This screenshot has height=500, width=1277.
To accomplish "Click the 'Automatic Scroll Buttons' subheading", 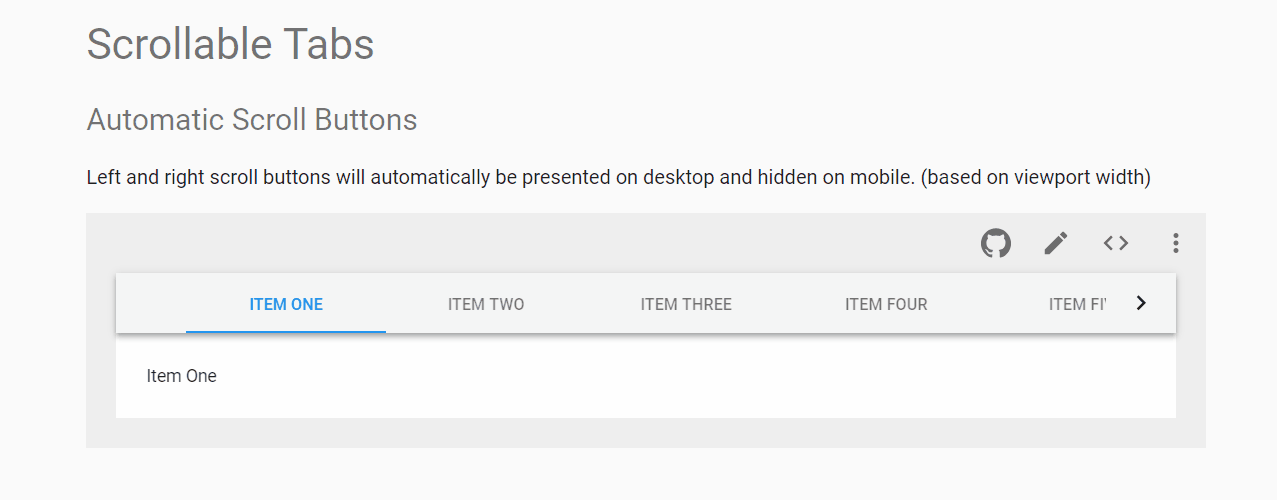I will [x=252, y=120].
